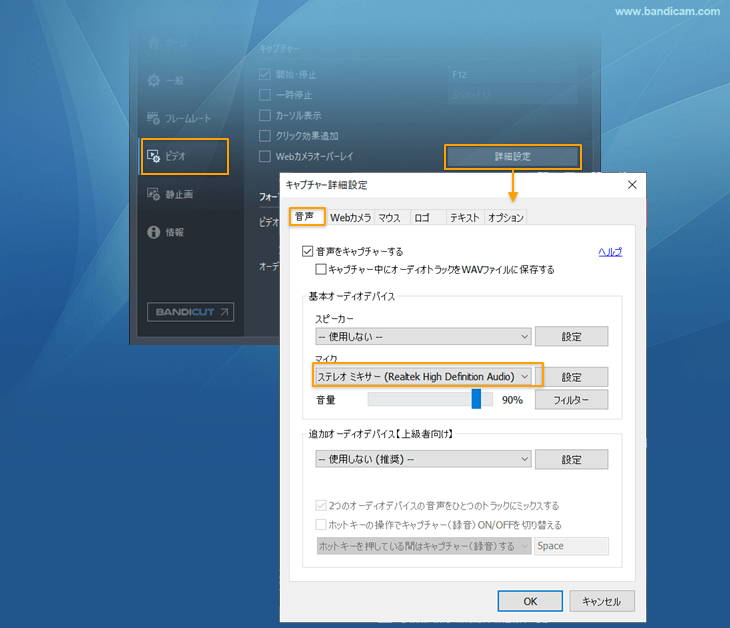Toggle 一時停止 hotkey checkbox
The image size is (730, 628).
pyautogui.click(x=264, y=95)
